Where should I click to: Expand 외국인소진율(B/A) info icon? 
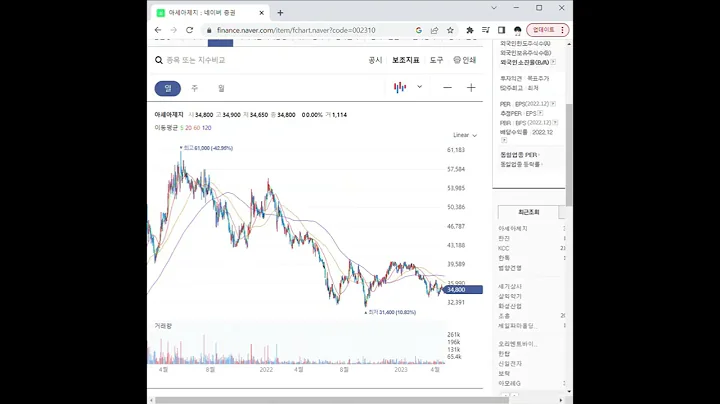[x=553, y=62]
